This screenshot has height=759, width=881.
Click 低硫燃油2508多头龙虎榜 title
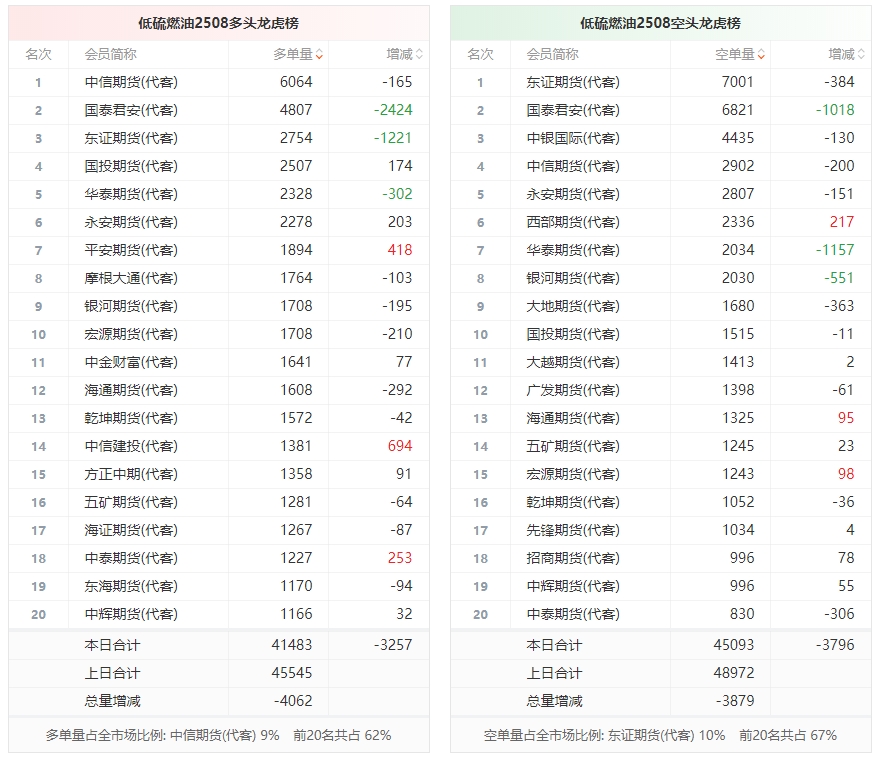pos(219,23)
